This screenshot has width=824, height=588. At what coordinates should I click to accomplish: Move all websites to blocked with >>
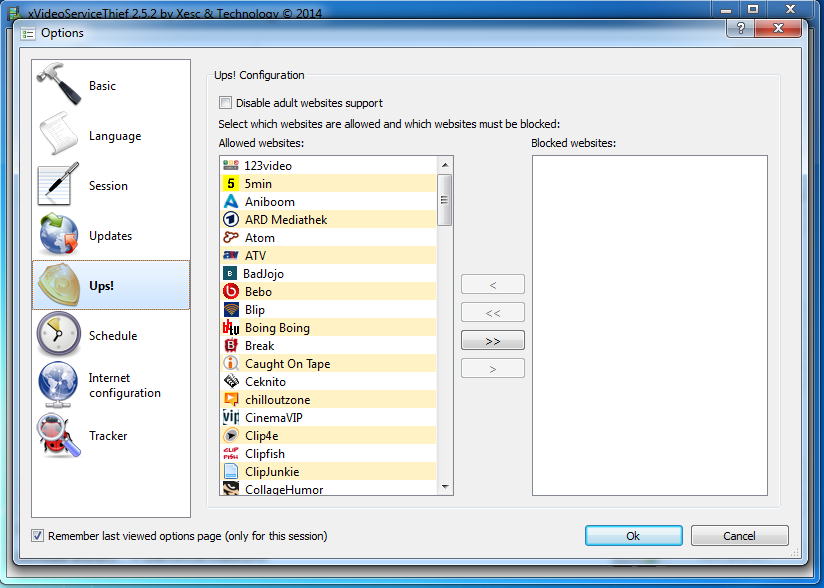coord(492,341)
